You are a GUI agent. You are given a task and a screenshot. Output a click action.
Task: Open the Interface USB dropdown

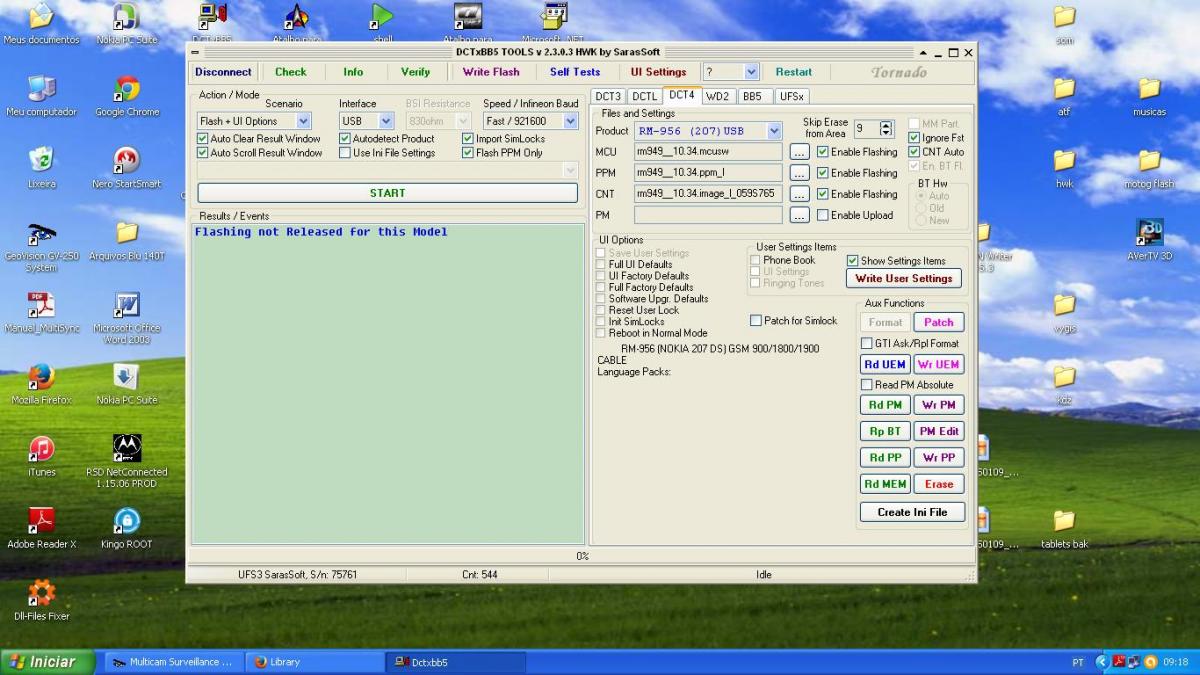(x=366, y=121)
